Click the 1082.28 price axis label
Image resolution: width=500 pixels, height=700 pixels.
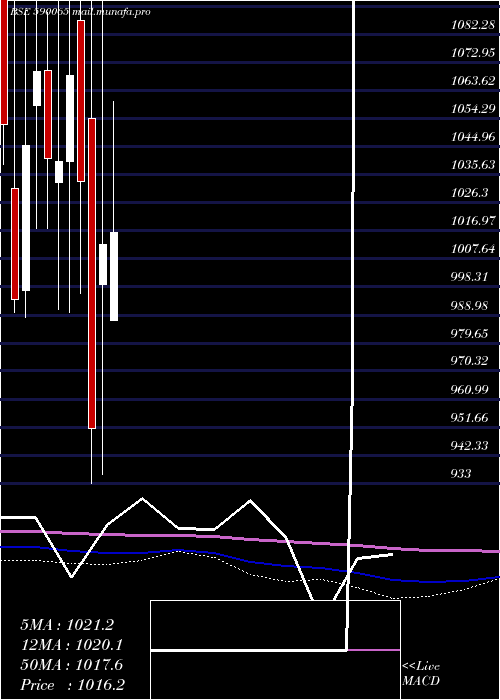point(473,25)
